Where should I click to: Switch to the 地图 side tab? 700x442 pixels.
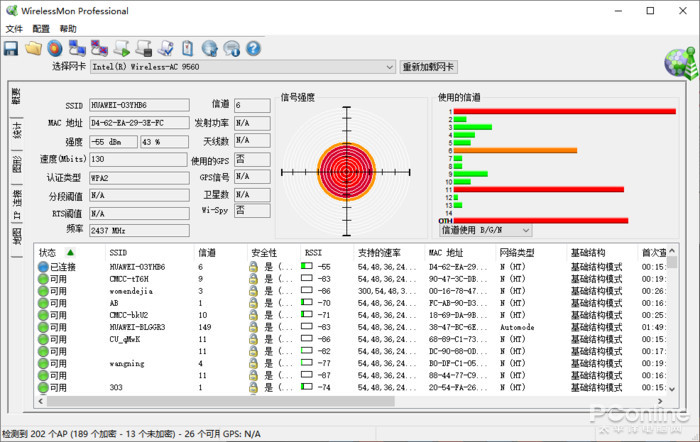tap(16, 236)
